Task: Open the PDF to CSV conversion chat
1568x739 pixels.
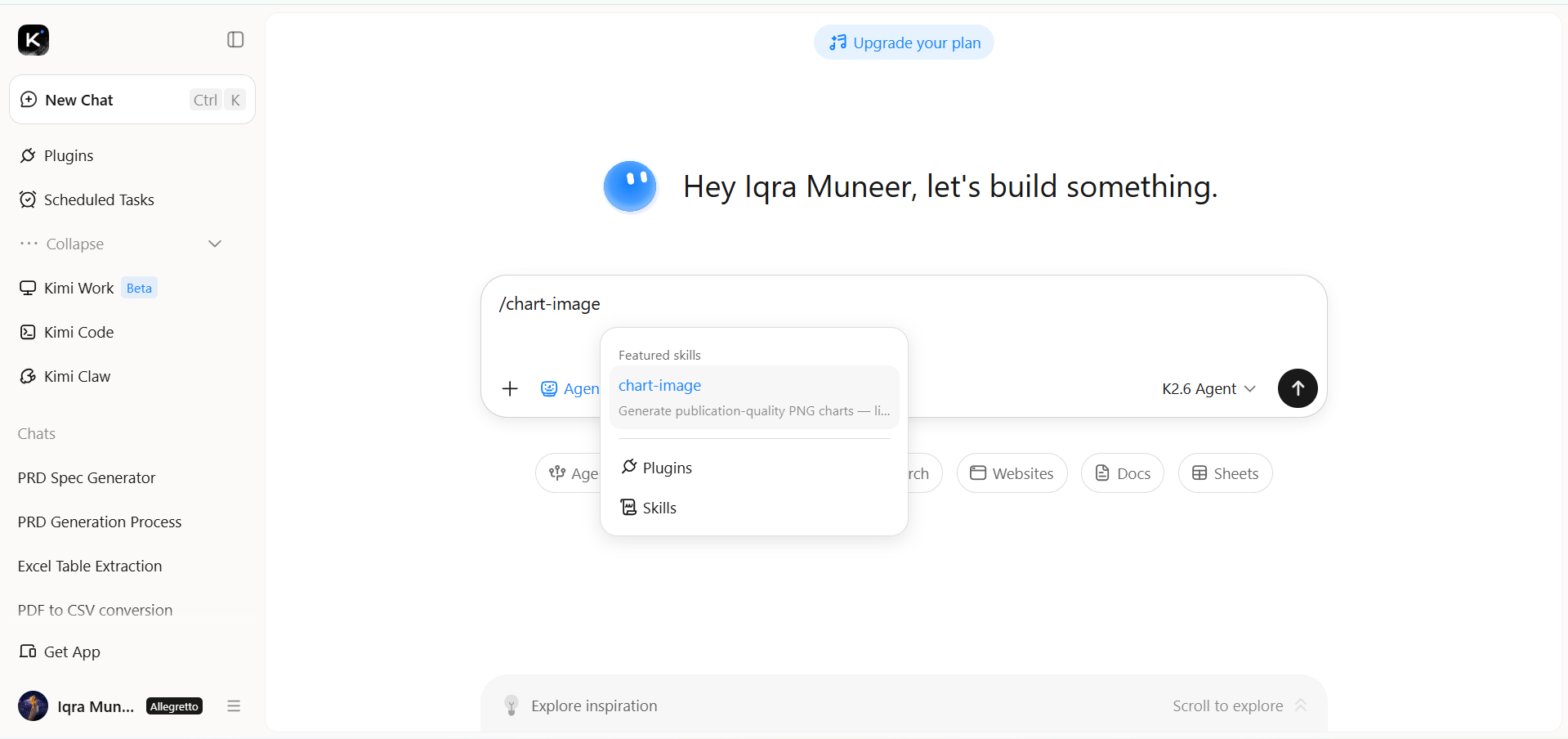Action: pyautogui.click(x=95, y=610)
